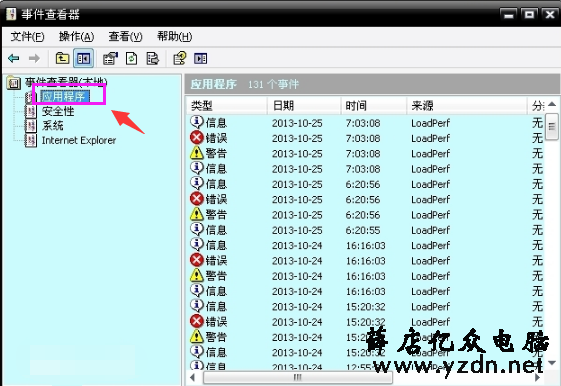Open the 操作(A) menu
561x386 pixels.
point(76,36)
